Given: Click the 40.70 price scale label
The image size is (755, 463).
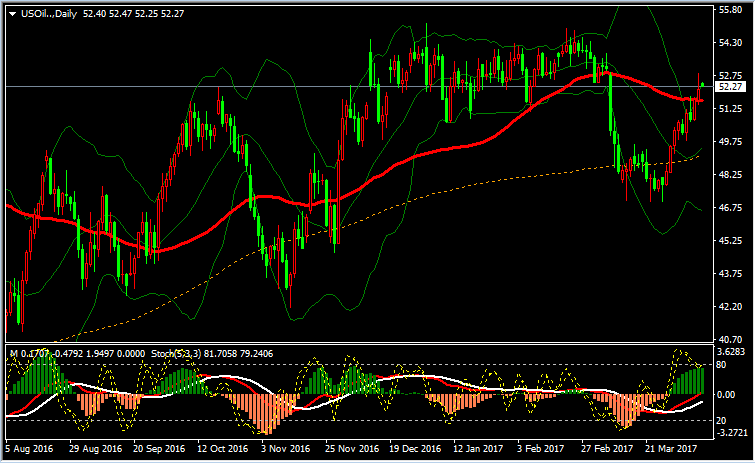Looking at the screenshot, I should 730,339.
